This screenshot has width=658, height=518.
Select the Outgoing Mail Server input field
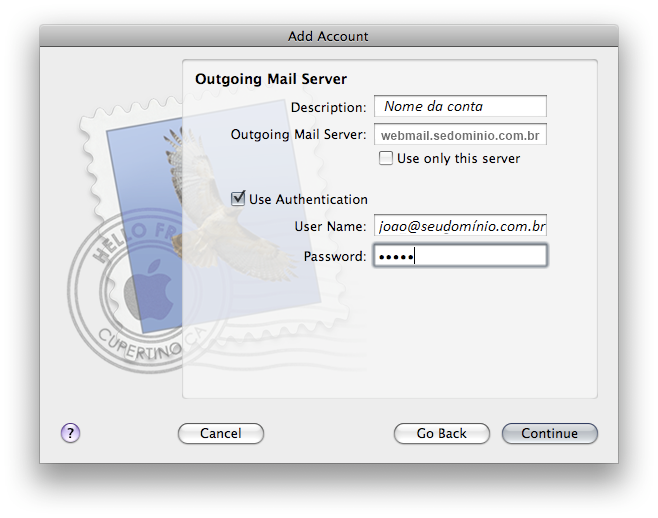[460, 134]
